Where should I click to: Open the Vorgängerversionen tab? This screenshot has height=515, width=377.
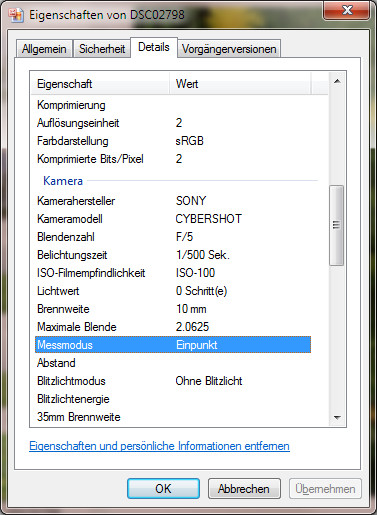pos(229,49)
